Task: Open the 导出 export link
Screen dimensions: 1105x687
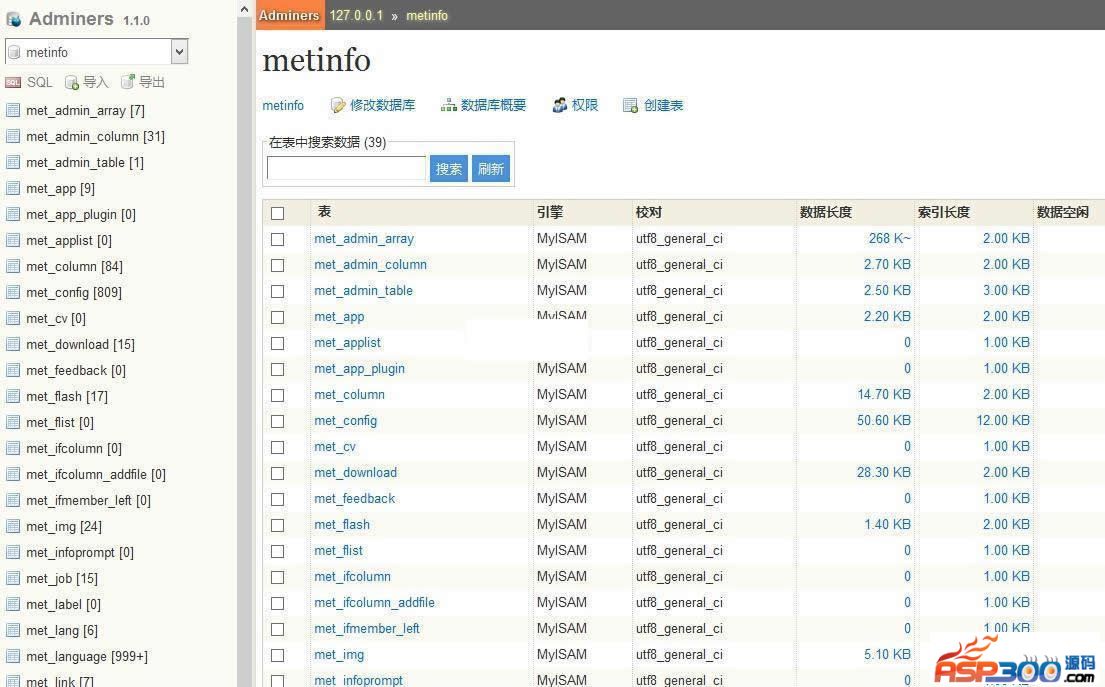Action: point(152,82)
